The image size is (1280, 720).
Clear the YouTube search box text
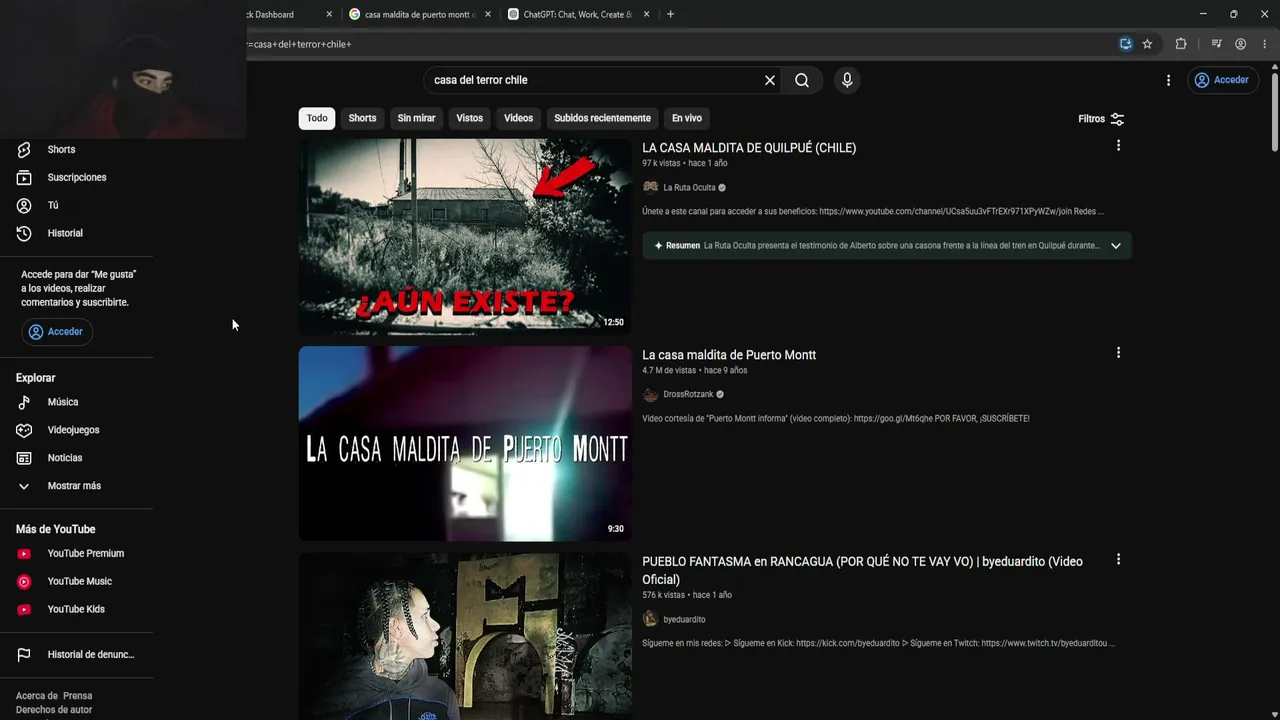(x=770, y=80)
